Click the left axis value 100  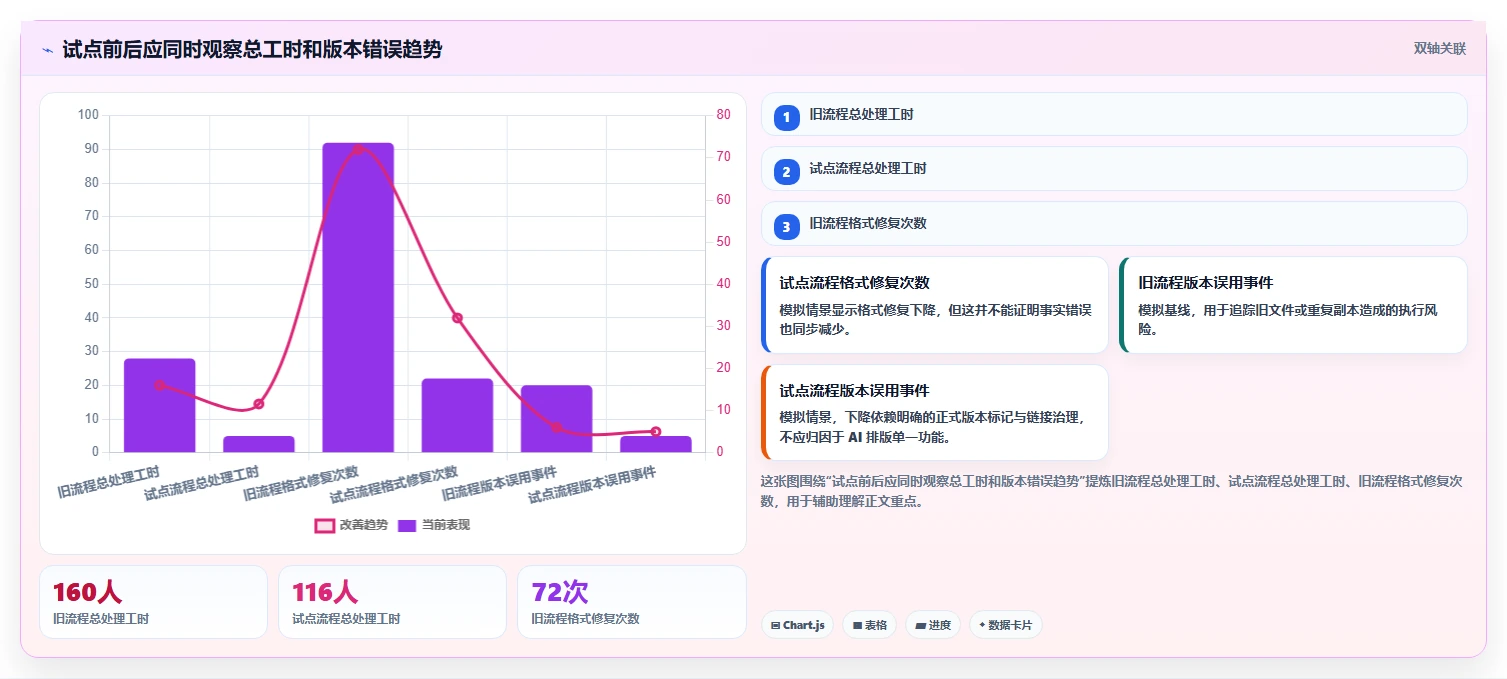point(88,115)
